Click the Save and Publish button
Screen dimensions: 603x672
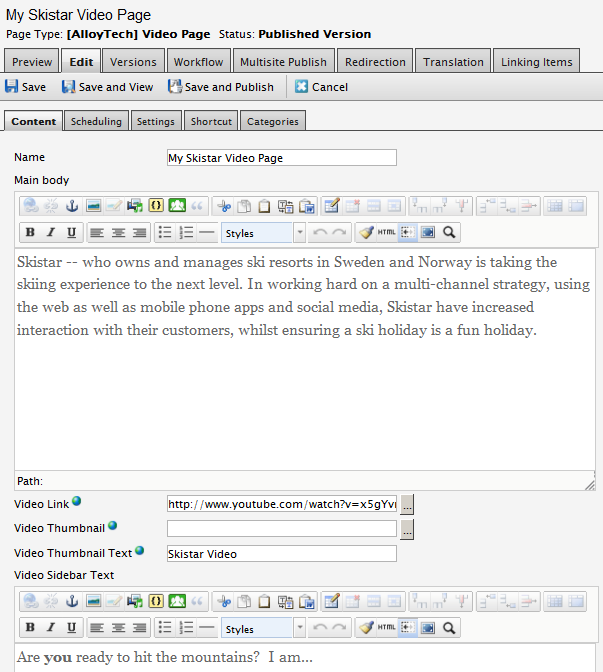[x=221, y=87]
